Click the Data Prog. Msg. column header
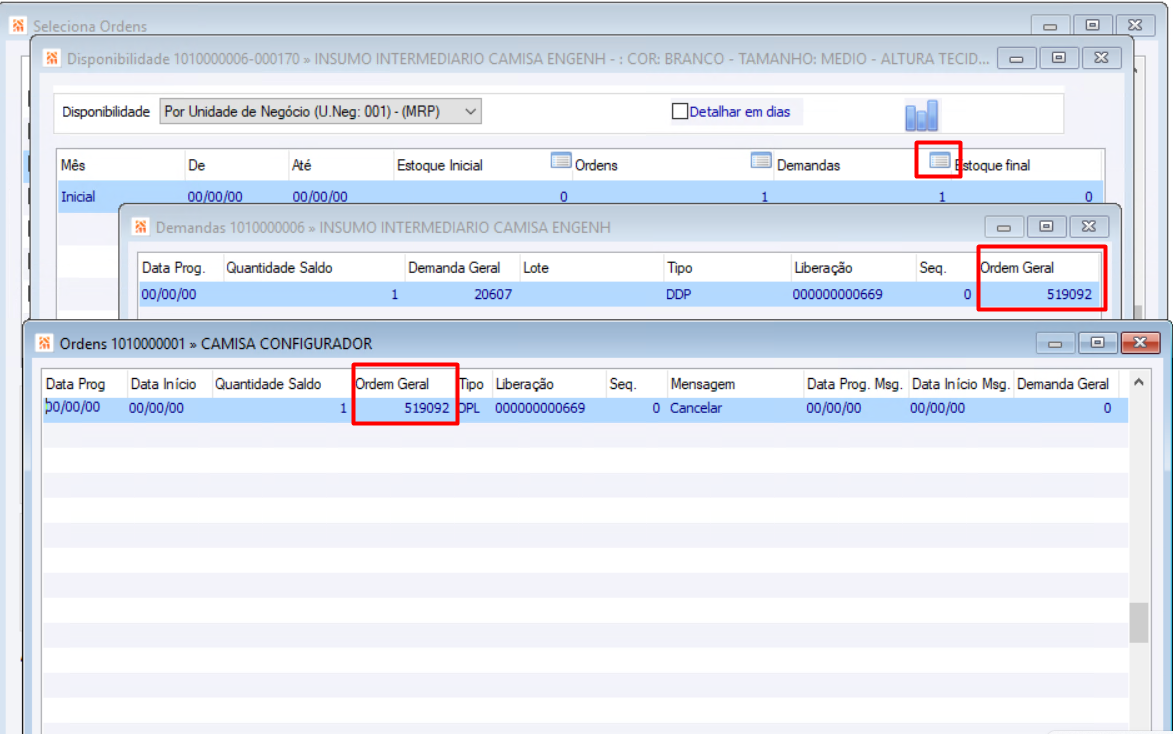Image resolution: width=1173 pixels, height=734 pixels. [x=854, y=384]
